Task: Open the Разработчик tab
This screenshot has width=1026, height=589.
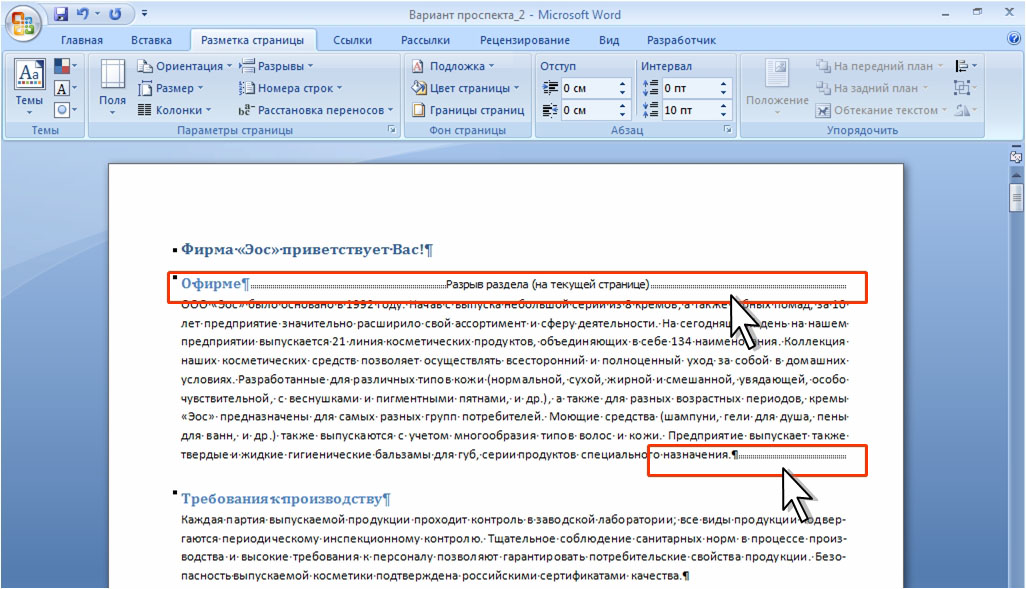Action: click(681, 40)
